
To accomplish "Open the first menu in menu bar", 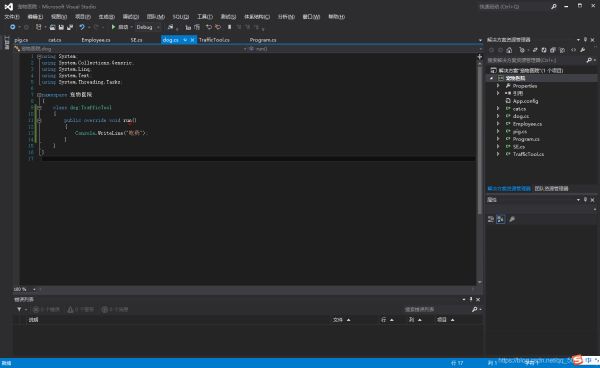I will [11, 17].
